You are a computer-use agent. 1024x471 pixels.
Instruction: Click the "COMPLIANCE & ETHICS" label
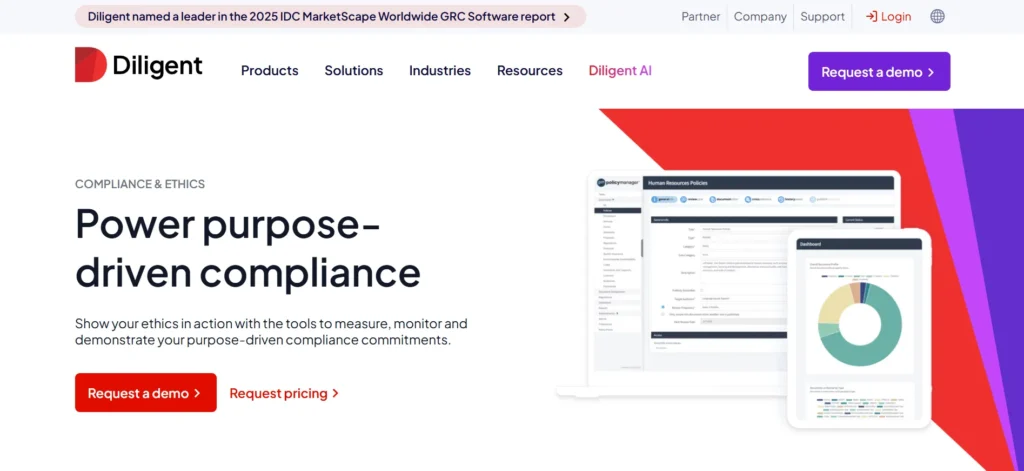(140, 184)
